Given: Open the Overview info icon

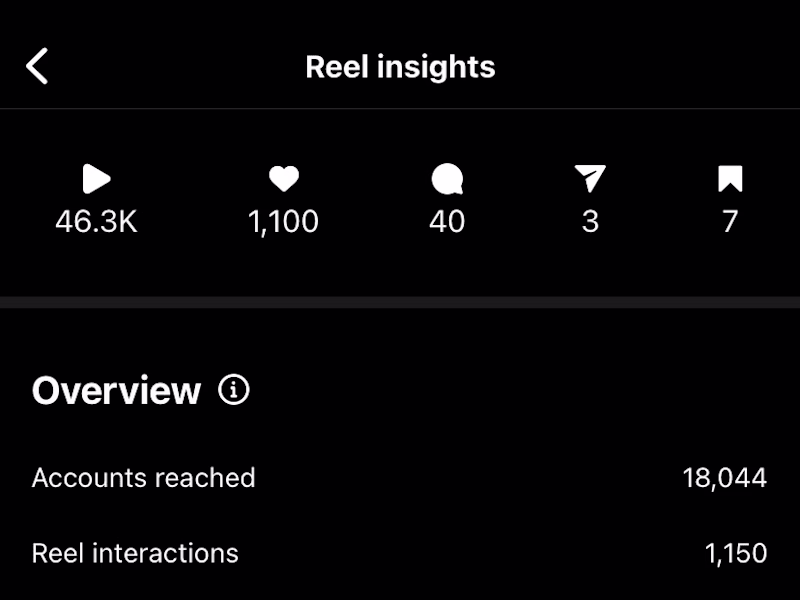Looking at the screenshot, I should pos(234,390).
